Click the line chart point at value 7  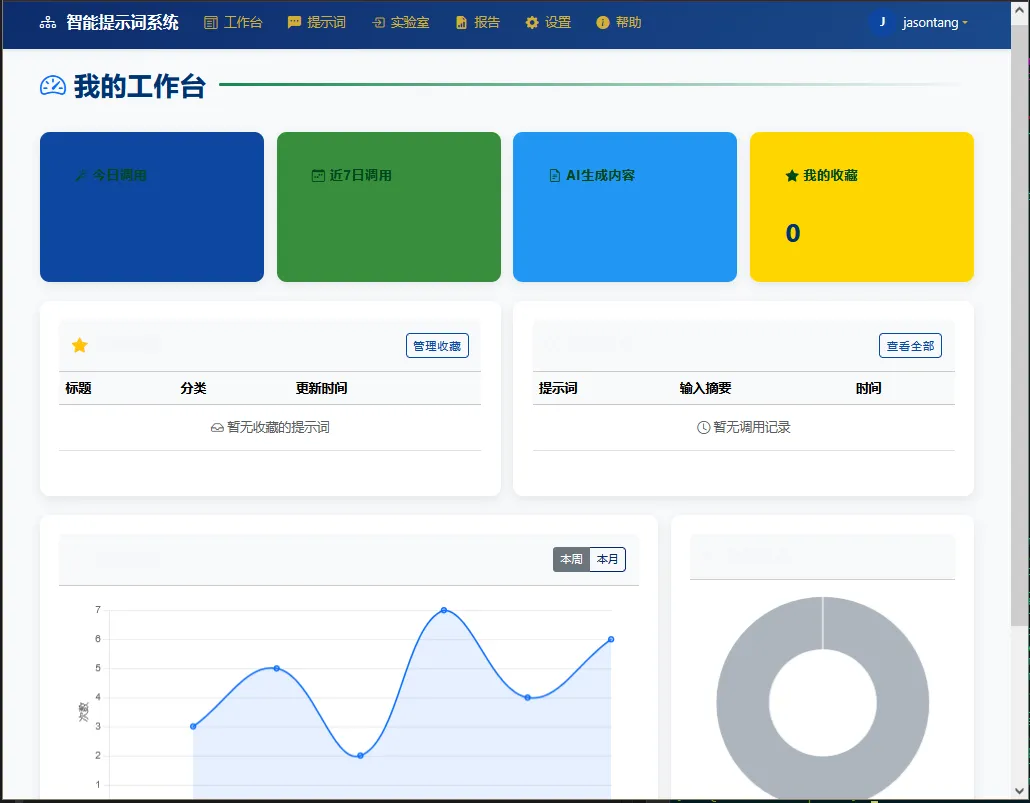pos(444,610)
